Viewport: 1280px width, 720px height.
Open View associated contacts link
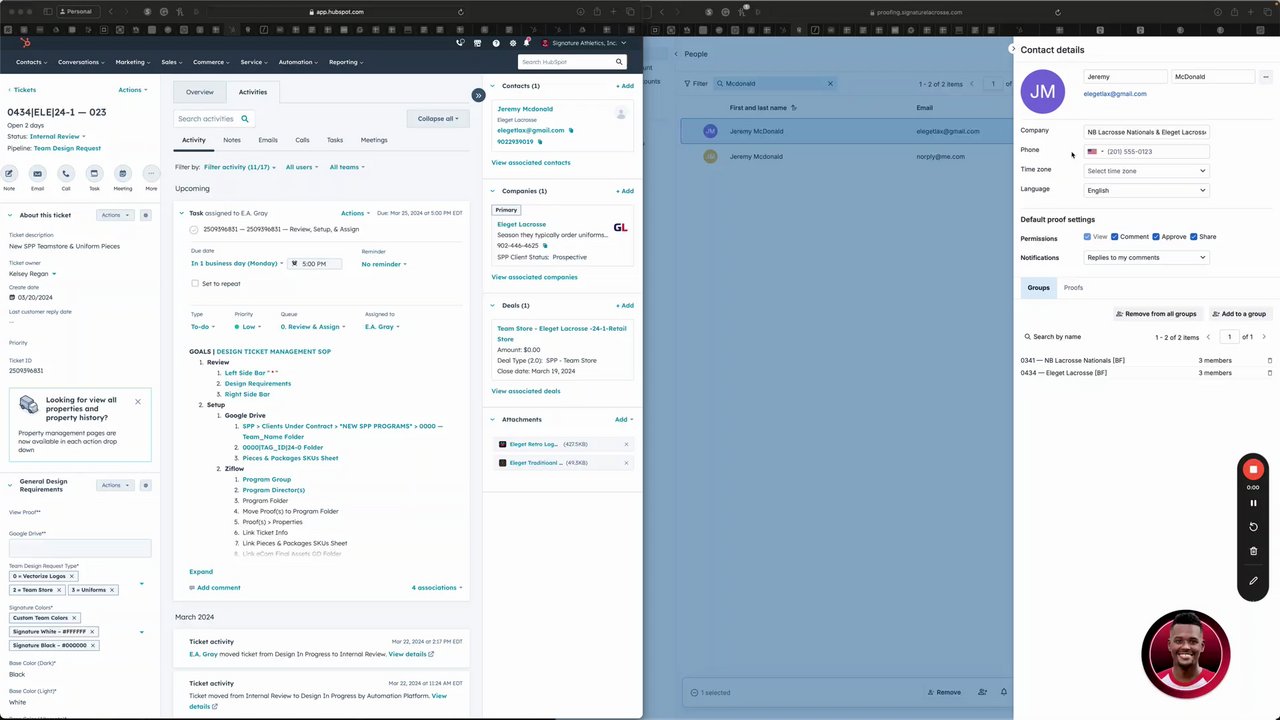531,162
